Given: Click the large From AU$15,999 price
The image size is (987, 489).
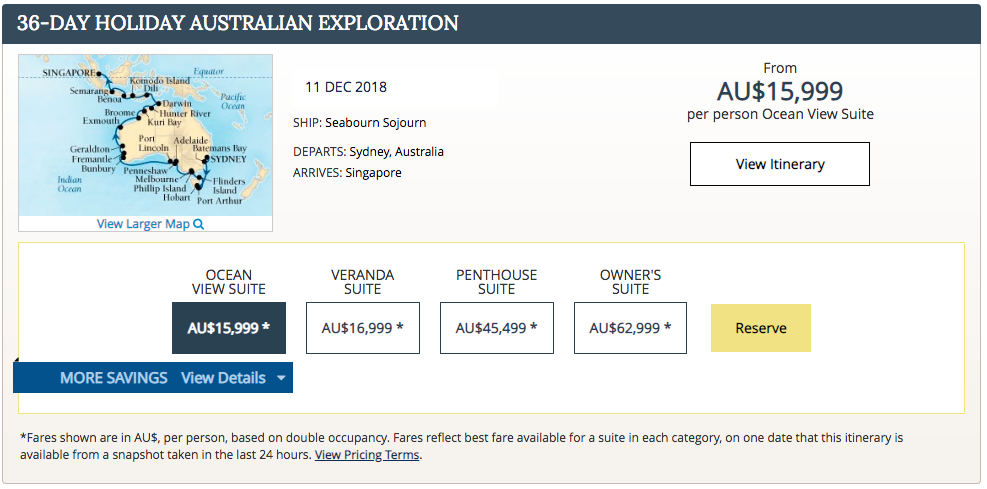Looking at the screenshot, I should [x=780, y=92].
